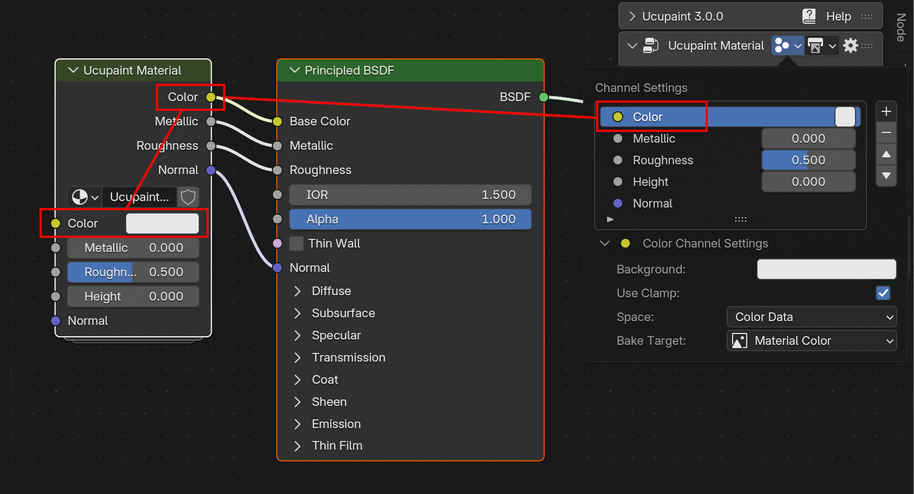Image resolution: width=914 pixels, height=494 pixels.
Task: Click the Roughn... 0.500 slider in the Ucupaint Material node
Action: pos(133,272)
